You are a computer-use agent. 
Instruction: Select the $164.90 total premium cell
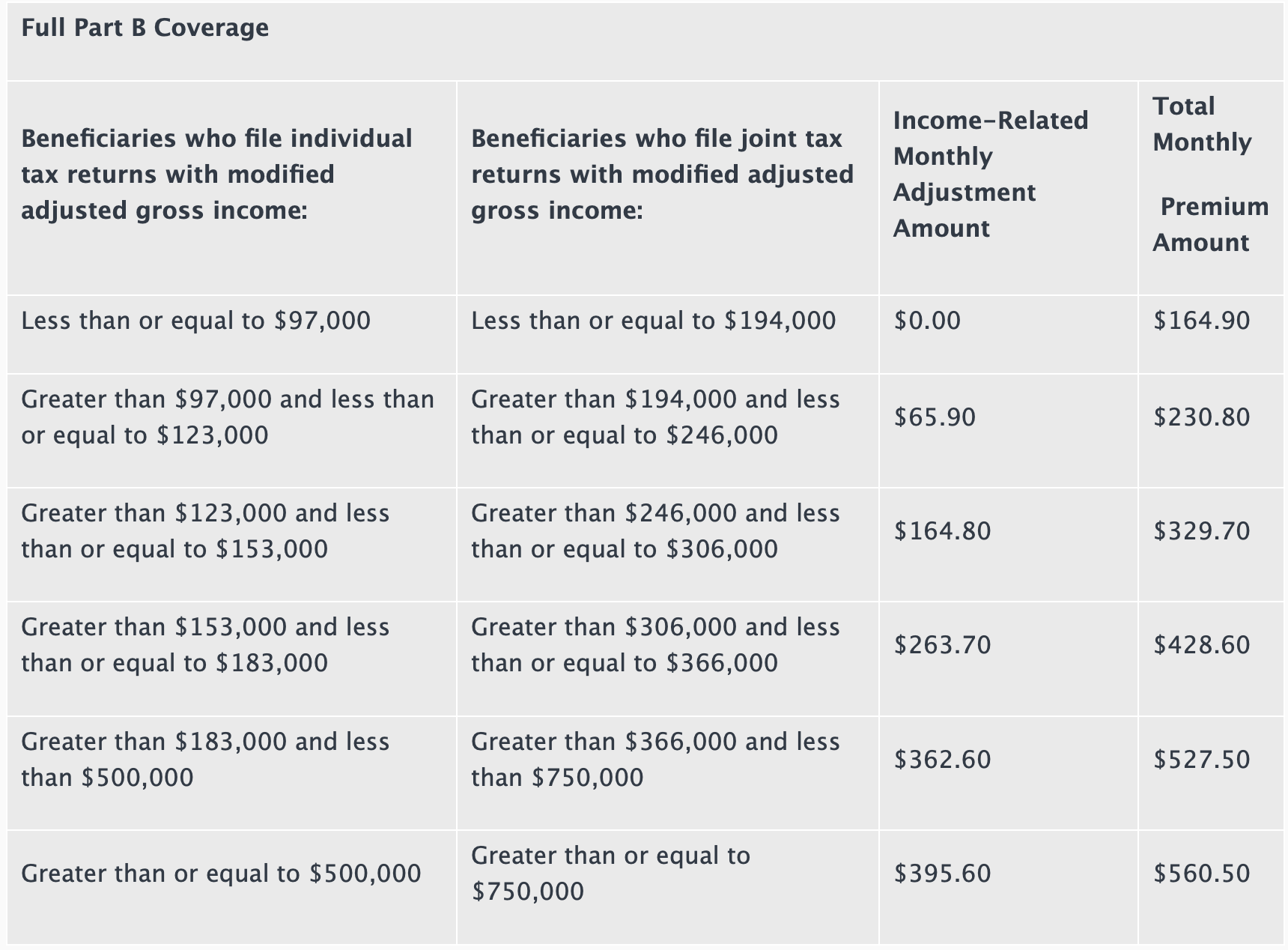click(x=1201, y=321)
